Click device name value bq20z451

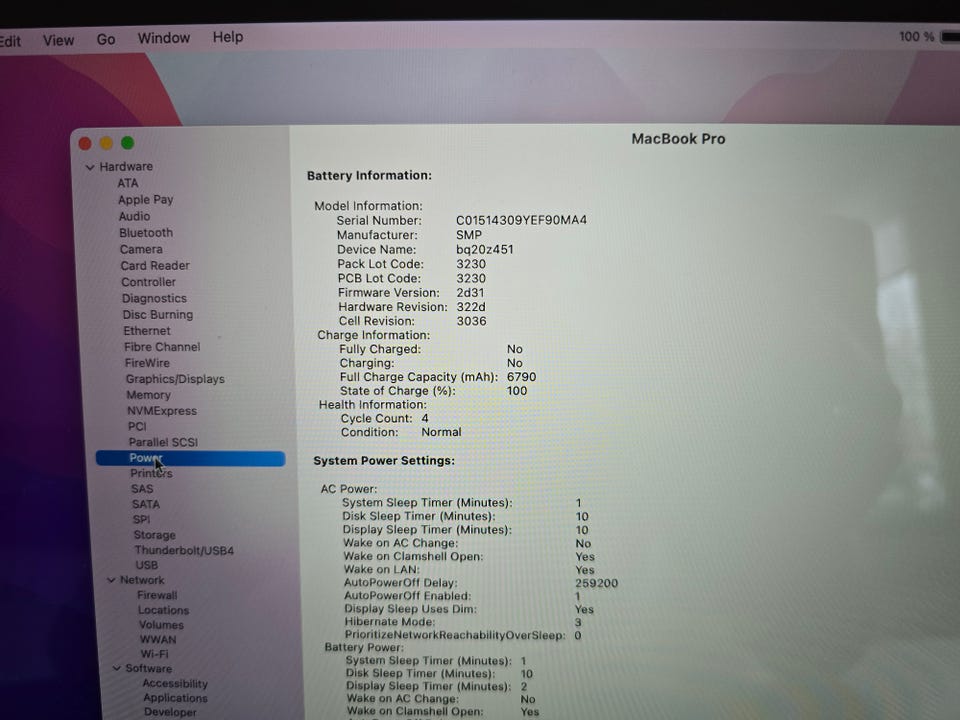click(485, 250)
